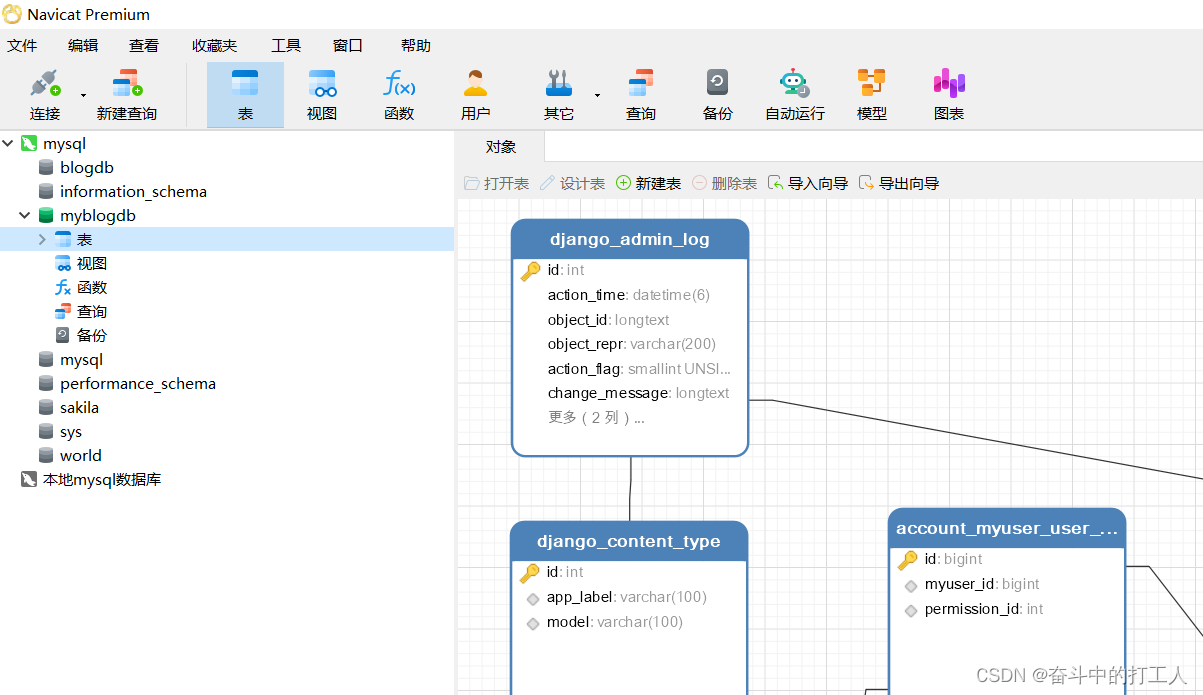Screen dimensions: 1203x695
Task: Open the 用户 (Users) manager
Action: click(475, 94)
